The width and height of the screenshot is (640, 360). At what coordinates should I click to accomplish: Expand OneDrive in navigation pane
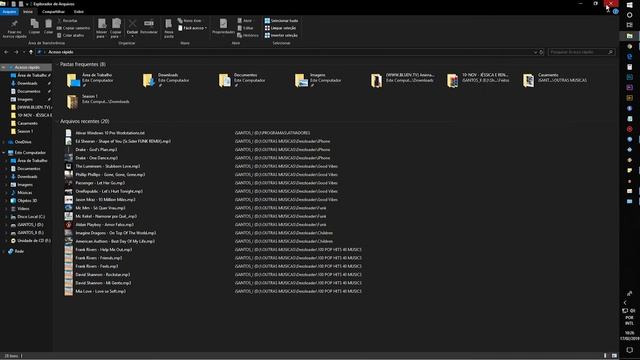[4, 142]
